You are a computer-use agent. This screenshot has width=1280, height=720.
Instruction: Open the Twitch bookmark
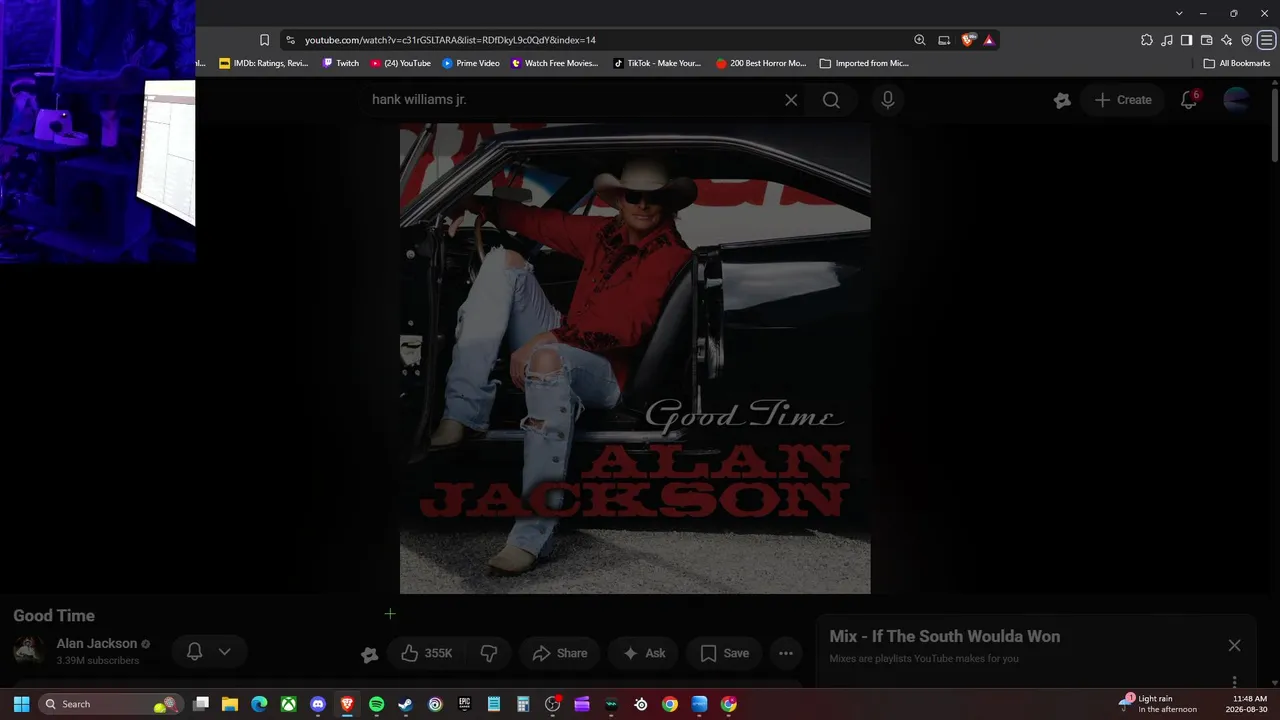point(340,63)
